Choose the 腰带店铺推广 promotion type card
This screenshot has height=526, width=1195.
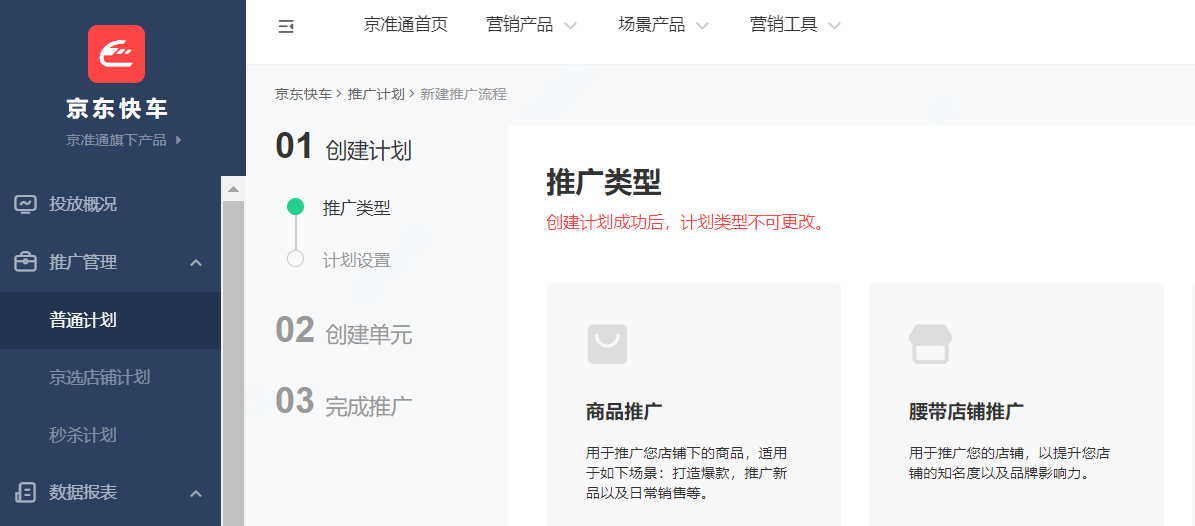pyautogui.click(x=1017, y=405)
